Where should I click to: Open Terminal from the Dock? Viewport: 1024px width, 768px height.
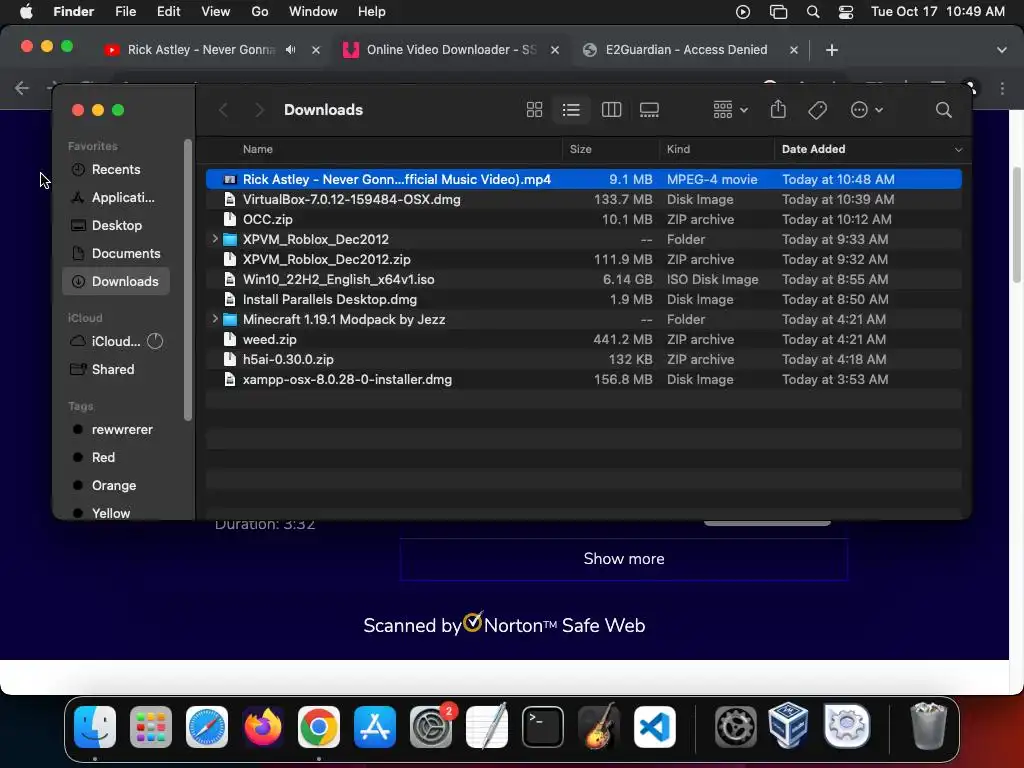coord(543,727)
